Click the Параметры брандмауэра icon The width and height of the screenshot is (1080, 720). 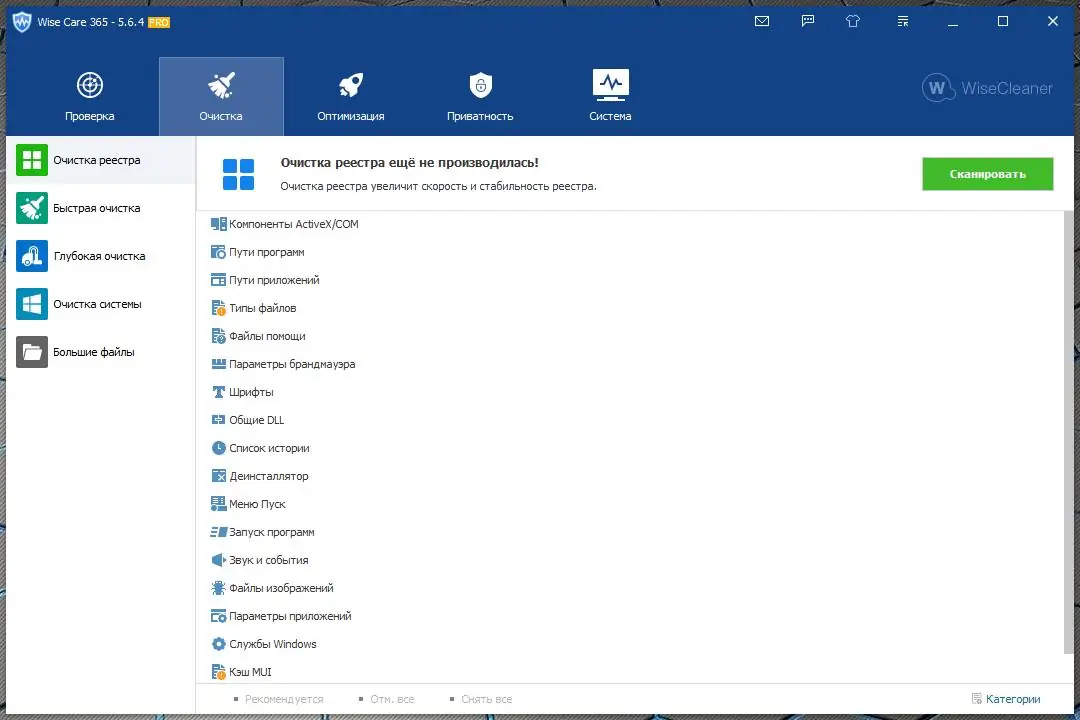[218, 364]
